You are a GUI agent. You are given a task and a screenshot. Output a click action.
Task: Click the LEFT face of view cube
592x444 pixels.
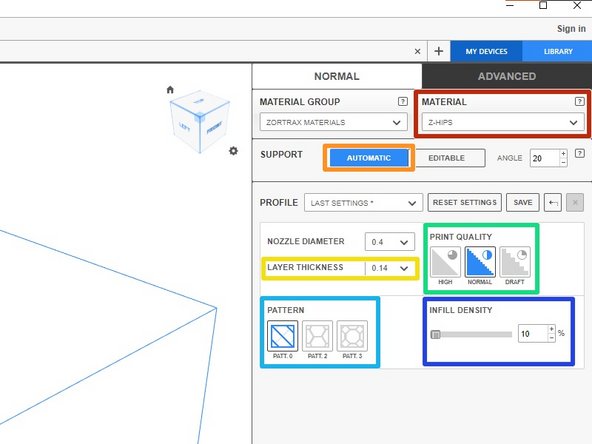click(184, 126)
